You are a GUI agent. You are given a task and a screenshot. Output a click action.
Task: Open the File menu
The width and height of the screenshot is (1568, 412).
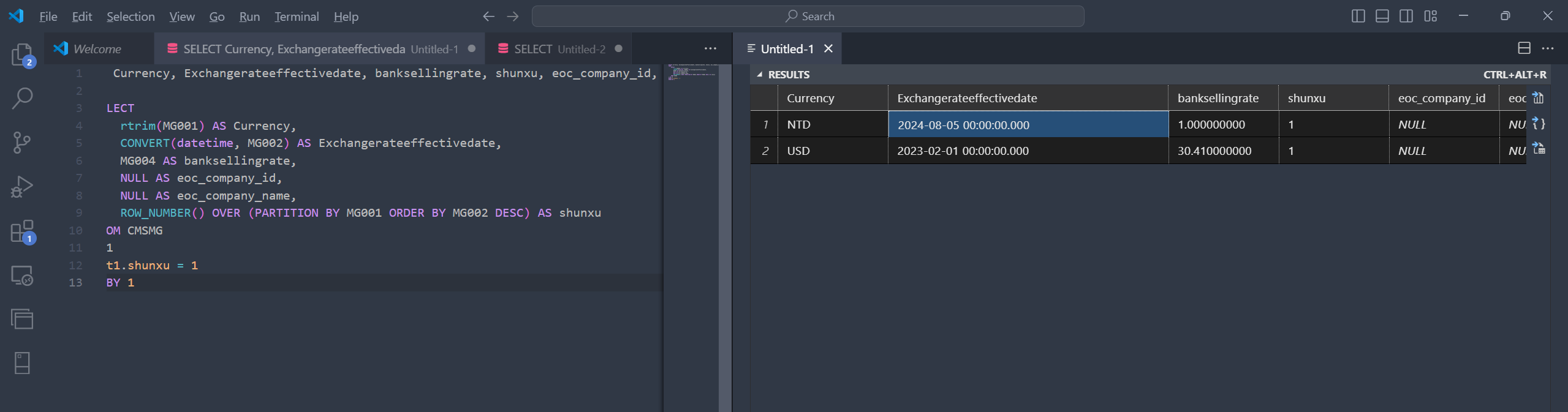click(48, 17)
